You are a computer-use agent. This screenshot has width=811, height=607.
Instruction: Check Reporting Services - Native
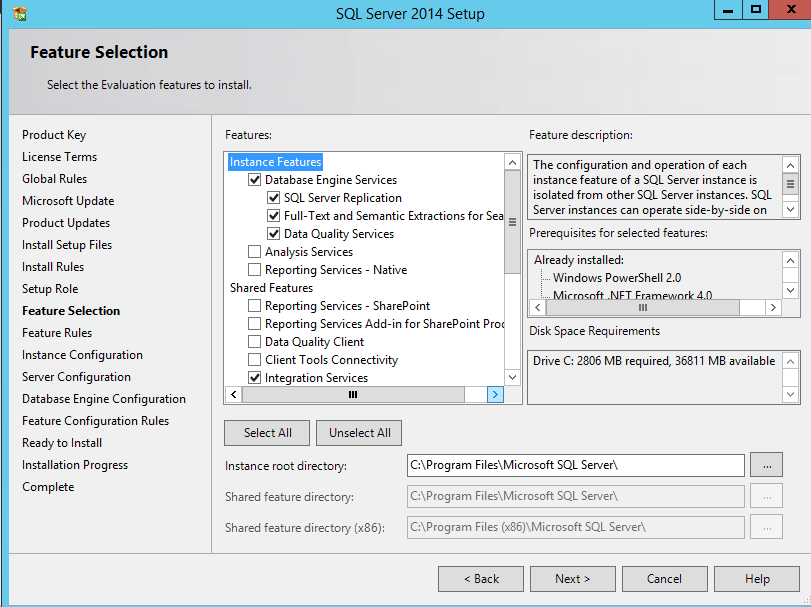pos(252,269)
